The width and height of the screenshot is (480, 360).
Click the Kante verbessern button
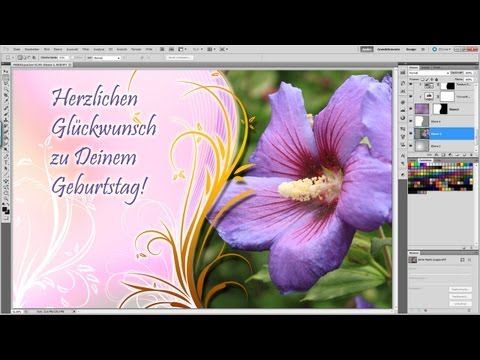[x=180, y=58]
